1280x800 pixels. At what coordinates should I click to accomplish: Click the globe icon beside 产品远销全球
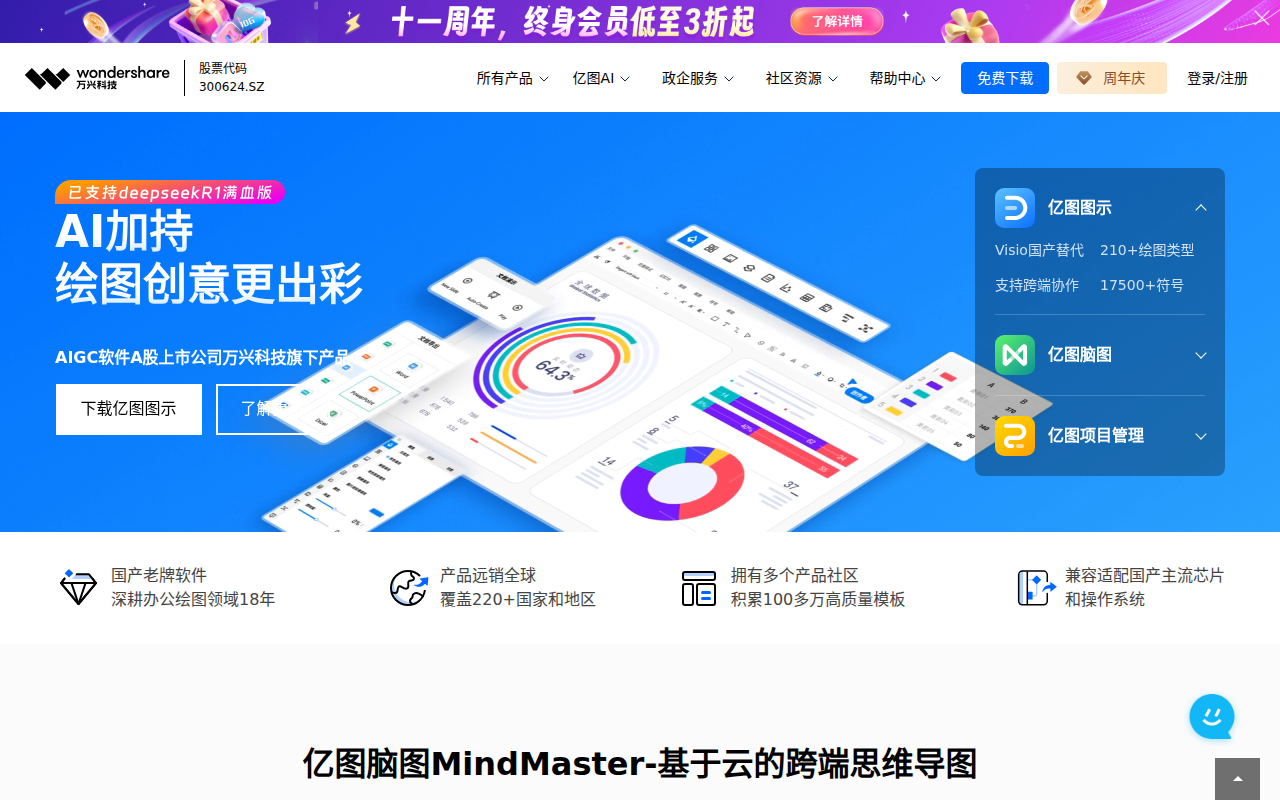tap(408, 587)
